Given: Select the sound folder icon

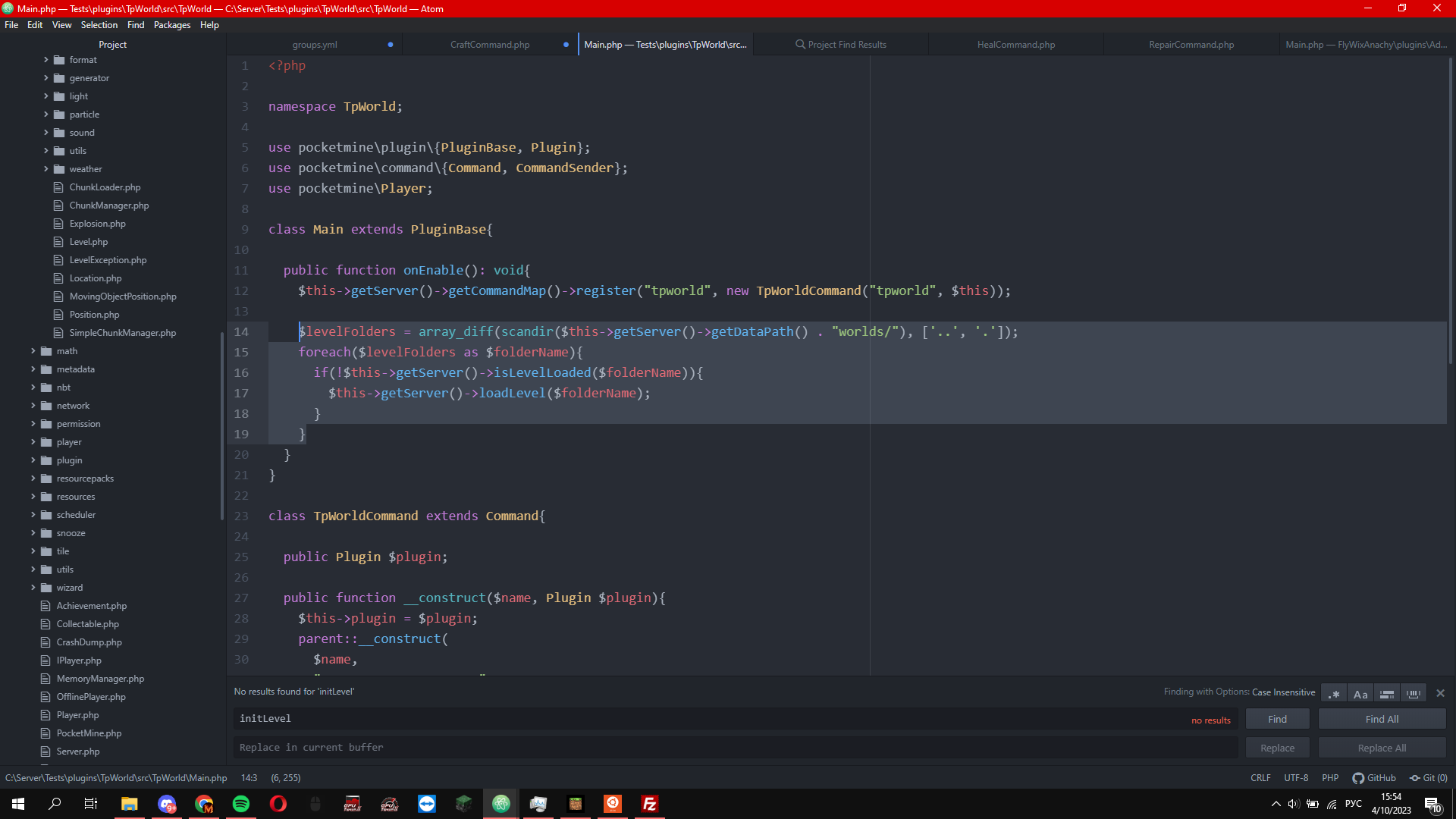Looking at the screenshot, I should [59, 133].
